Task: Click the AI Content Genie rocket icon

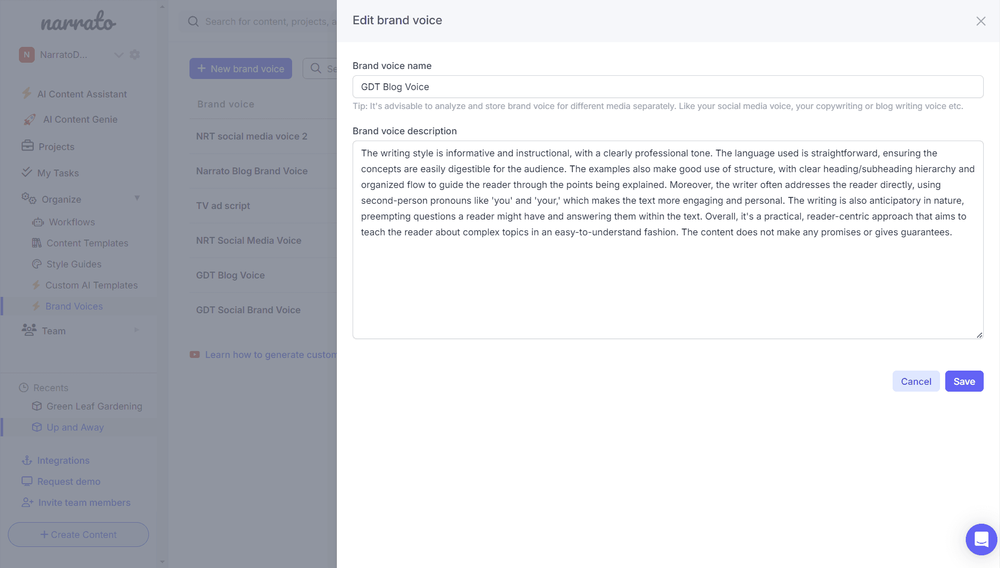Action: 29,119
